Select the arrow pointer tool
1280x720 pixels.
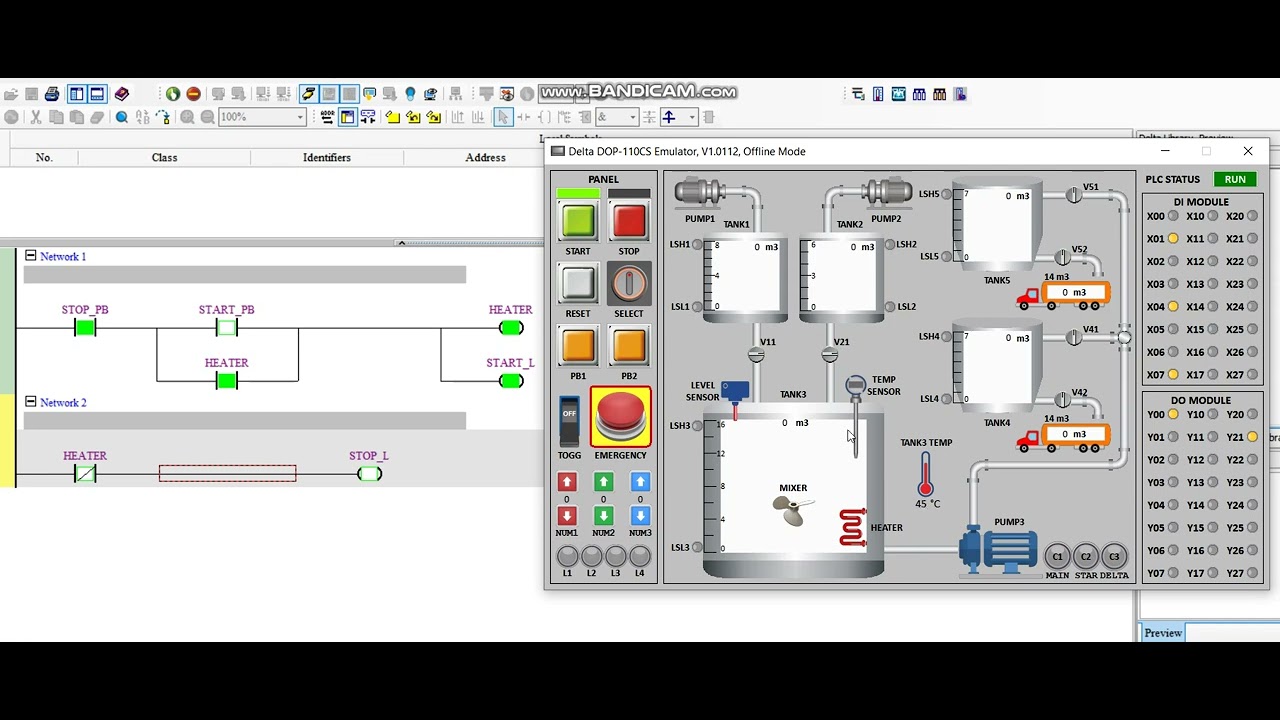coord(503,117)
